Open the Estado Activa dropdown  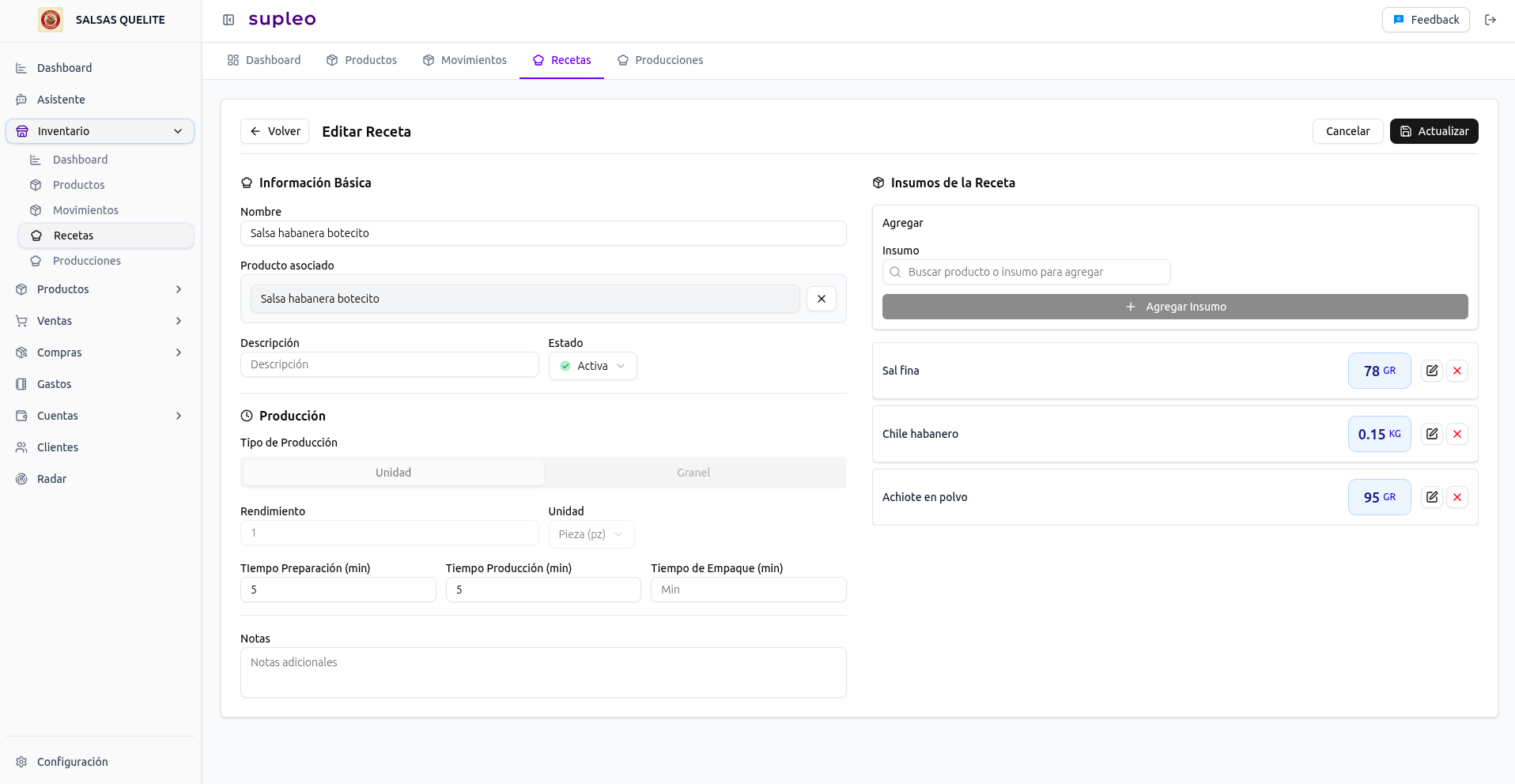592,366
